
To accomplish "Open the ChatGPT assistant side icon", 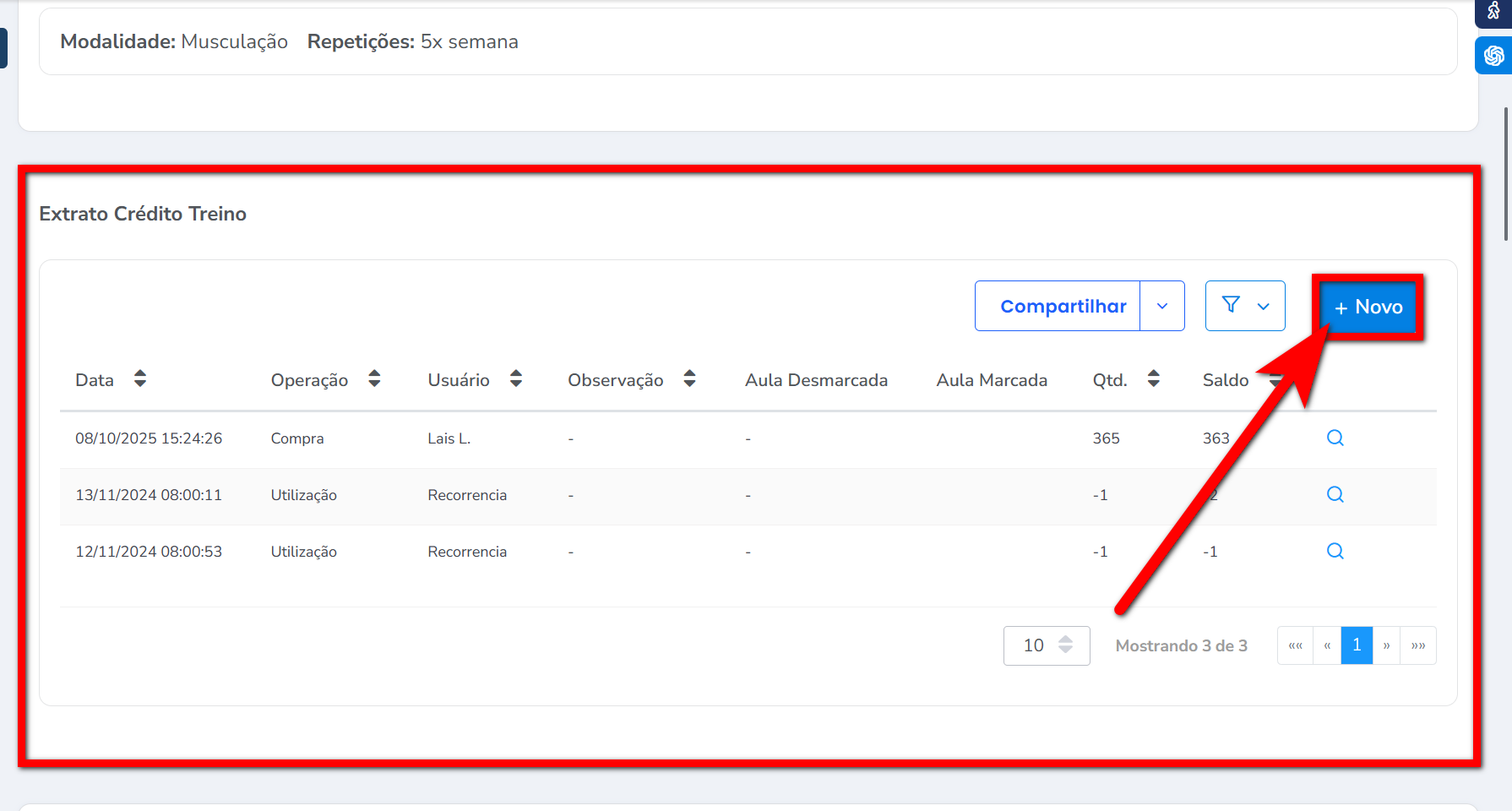I will click(1493, 56).
